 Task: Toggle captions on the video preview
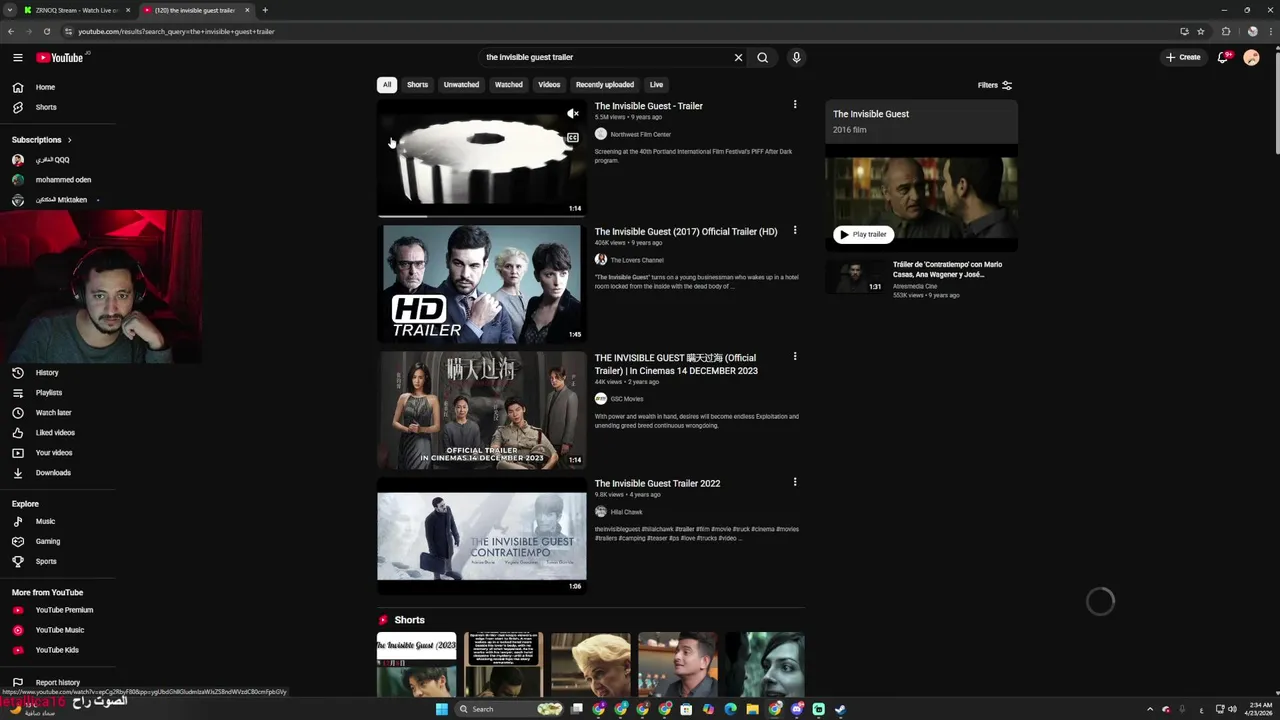tap(573, 138)
